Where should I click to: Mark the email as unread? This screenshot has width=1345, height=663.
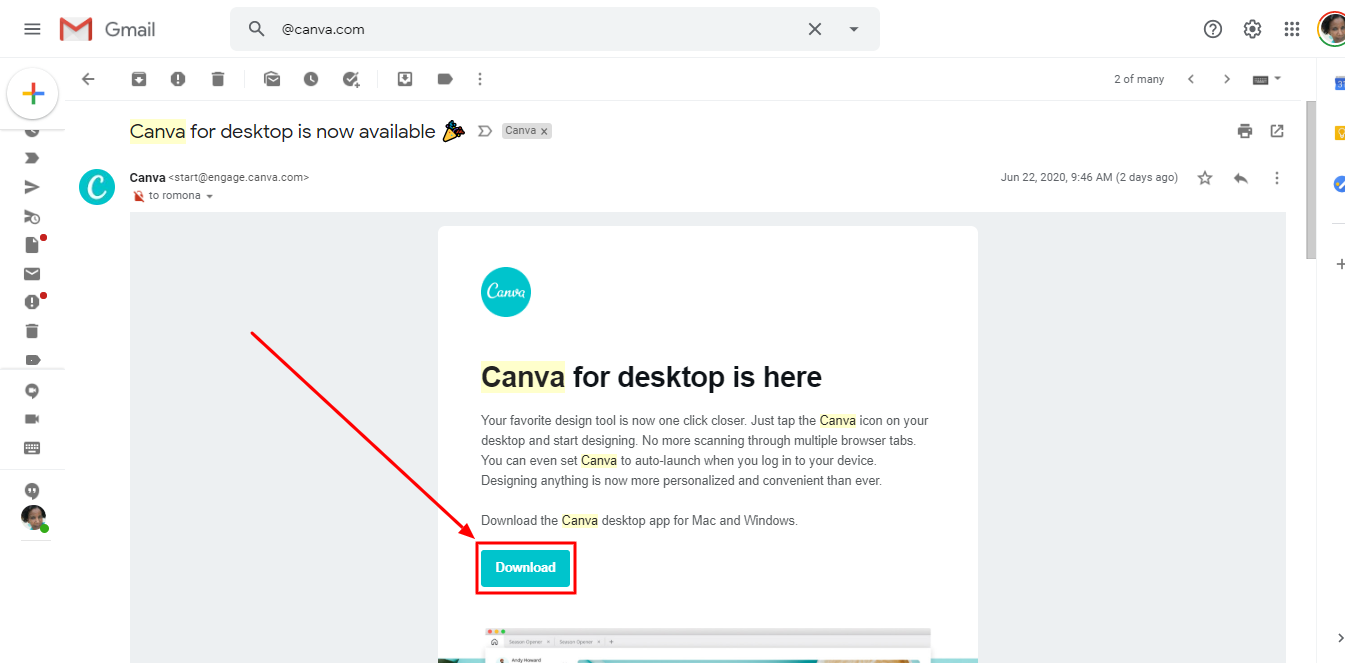(x=272, y=79)
